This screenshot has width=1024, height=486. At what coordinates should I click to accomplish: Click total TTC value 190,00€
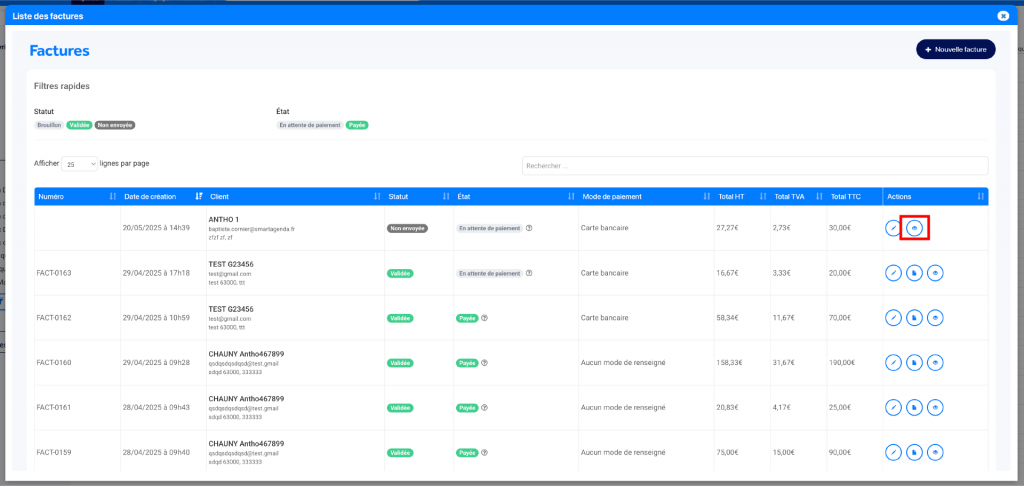[842, 363]
